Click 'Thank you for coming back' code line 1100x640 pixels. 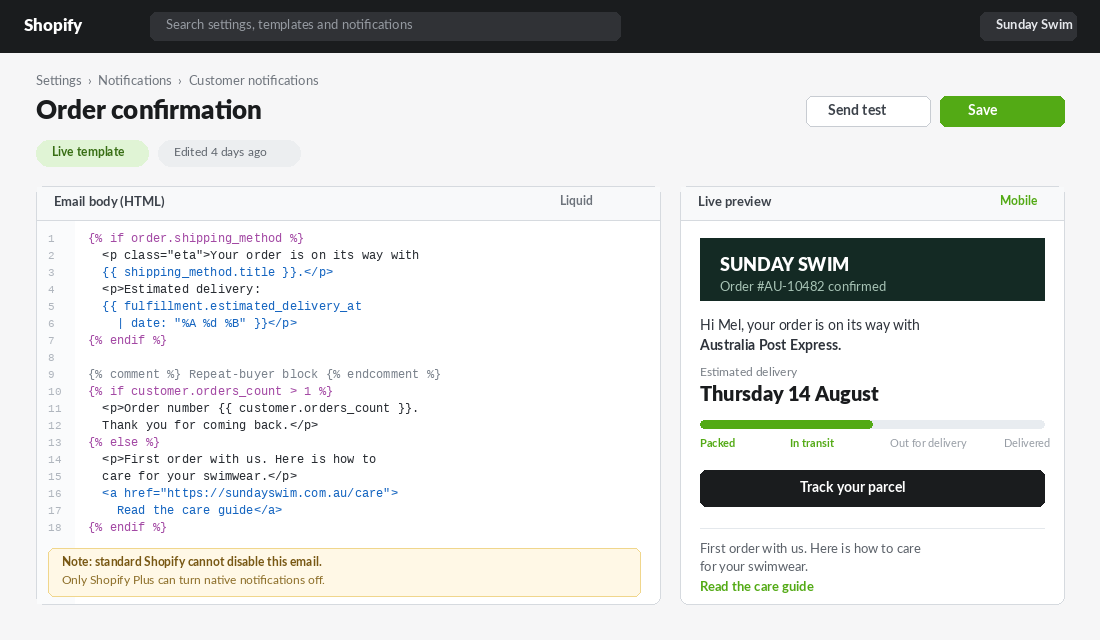click(x=210, y=425)
